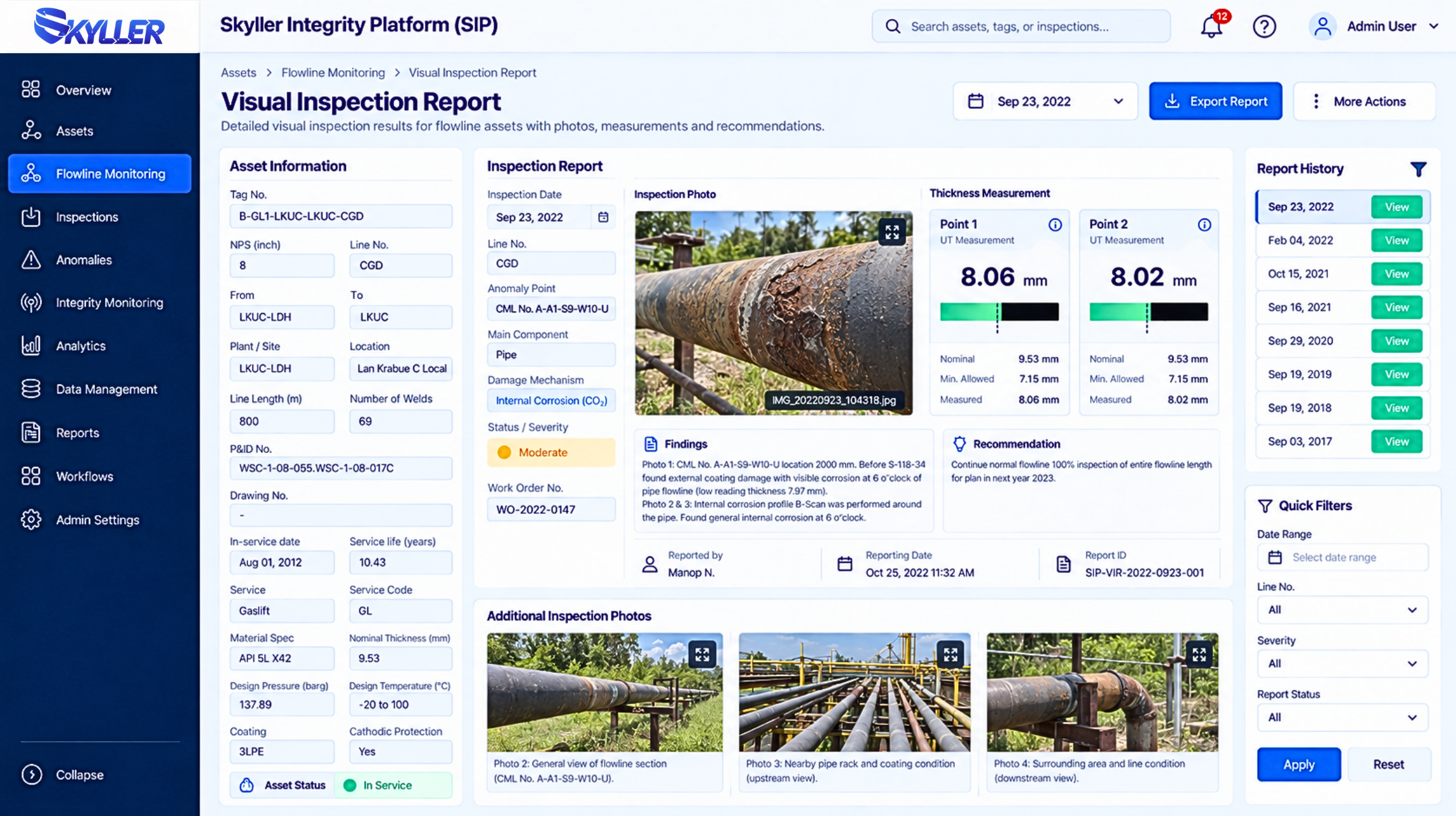Open the Severity quick filter dropdown

point(1343,664)
